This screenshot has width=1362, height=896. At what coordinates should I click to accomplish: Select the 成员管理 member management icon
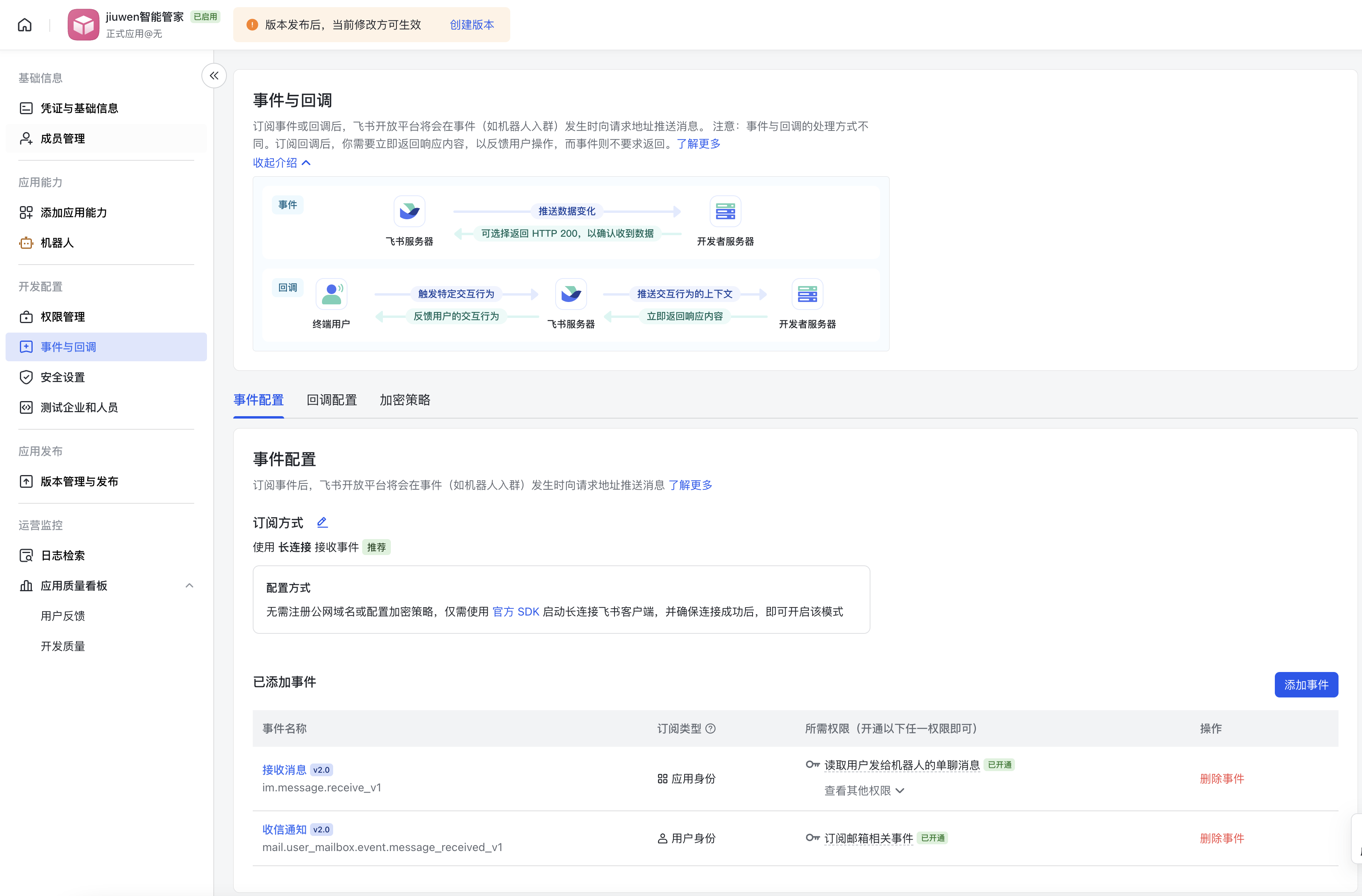click(x=26, y=138)
